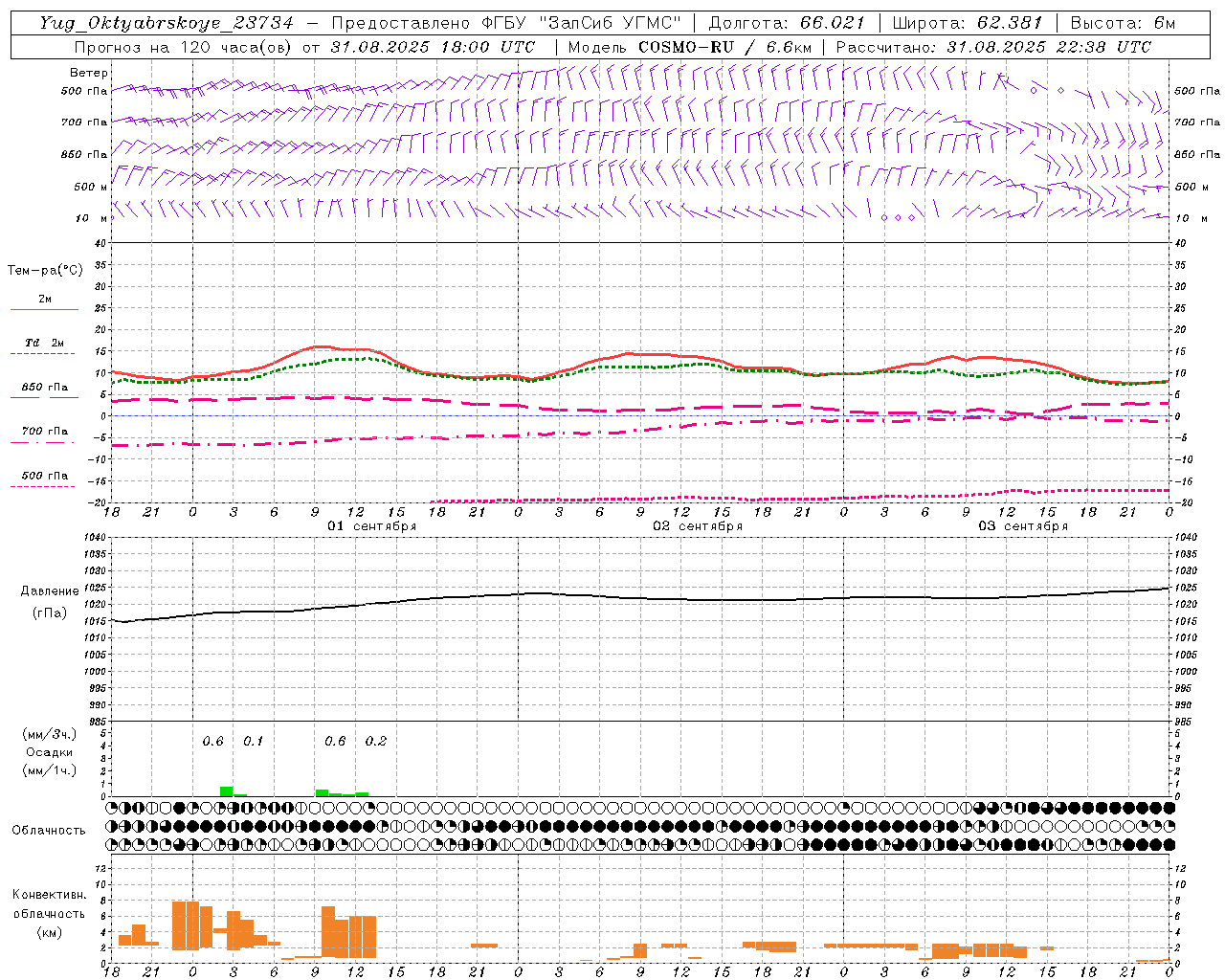Click the 'Давление' pressure panel label

pyautogui.click(x=50, y=591)
